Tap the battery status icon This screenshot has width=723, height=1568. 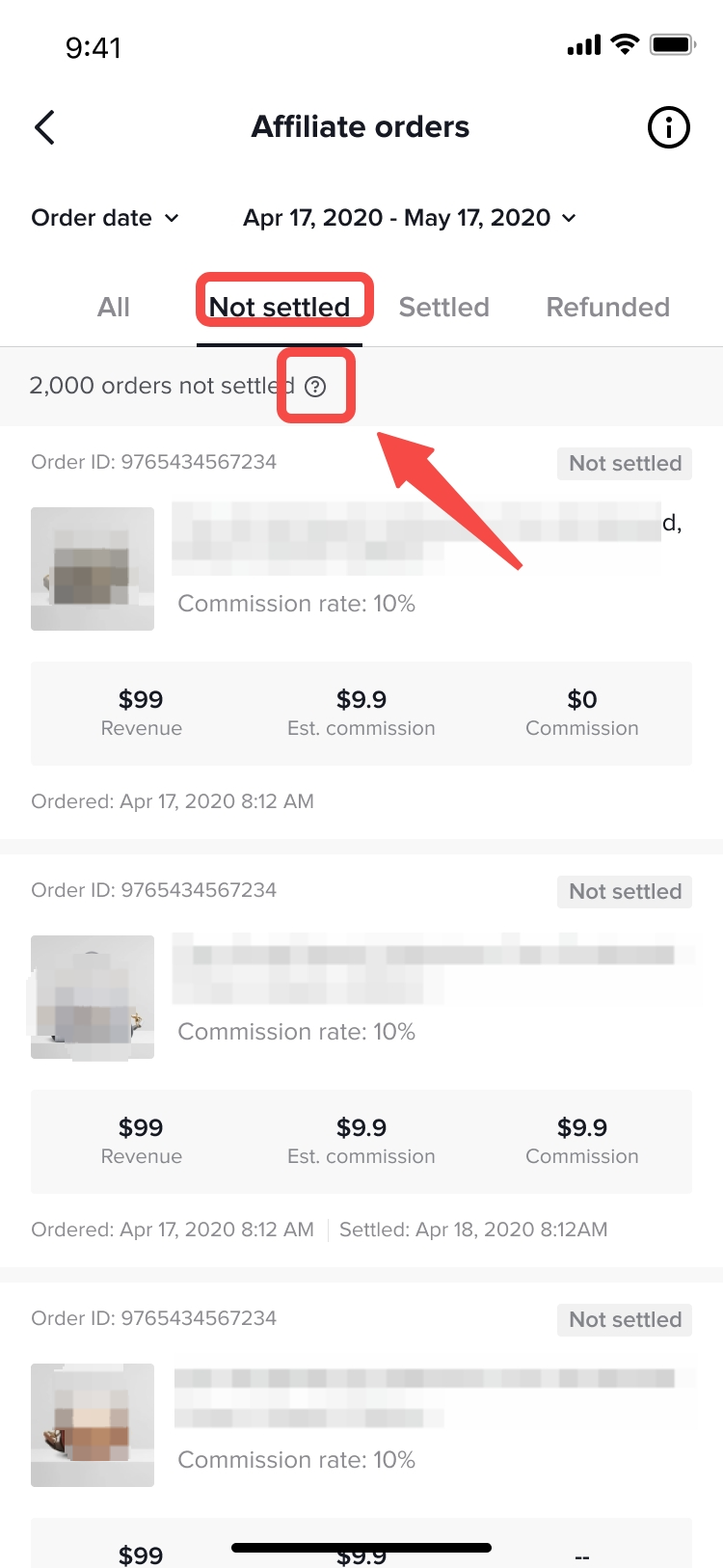tap(672, 44)
